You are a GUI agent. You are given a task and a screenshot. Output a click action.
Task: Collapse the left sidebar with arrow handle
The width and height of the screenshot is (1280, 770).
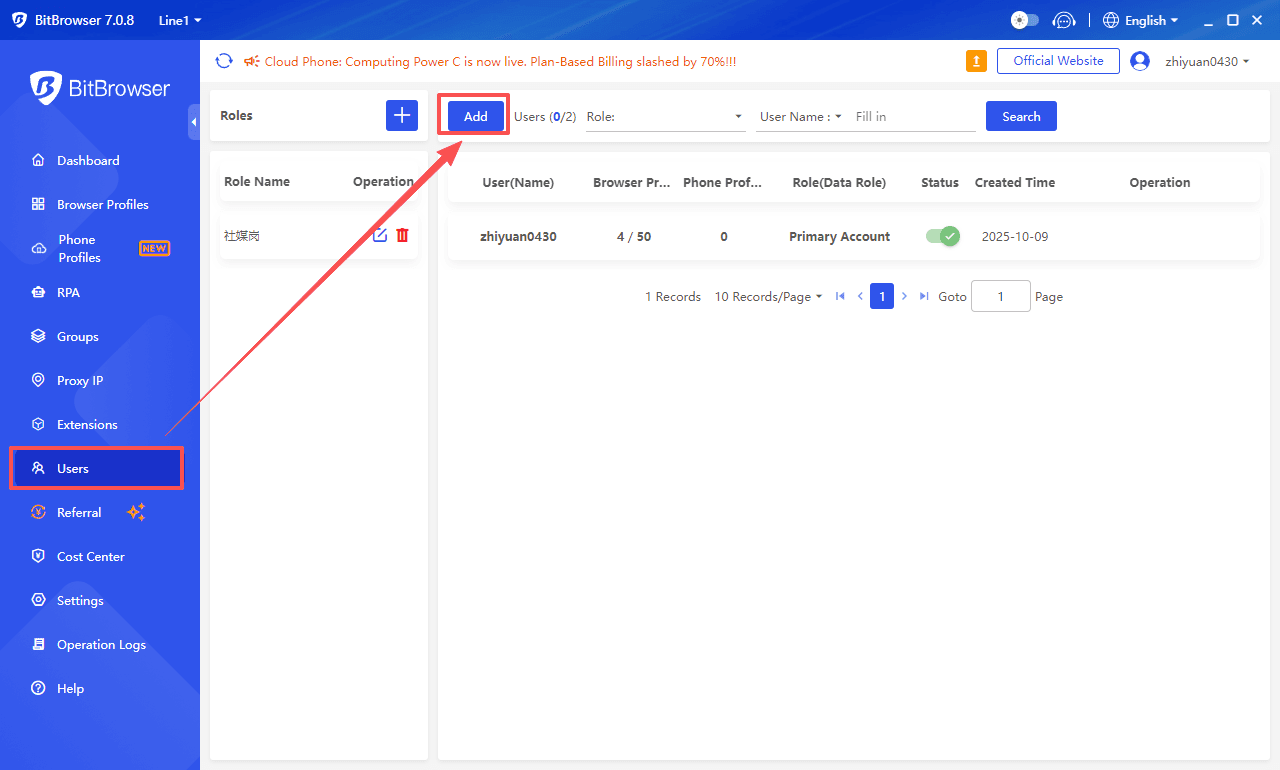click(193, 121)
